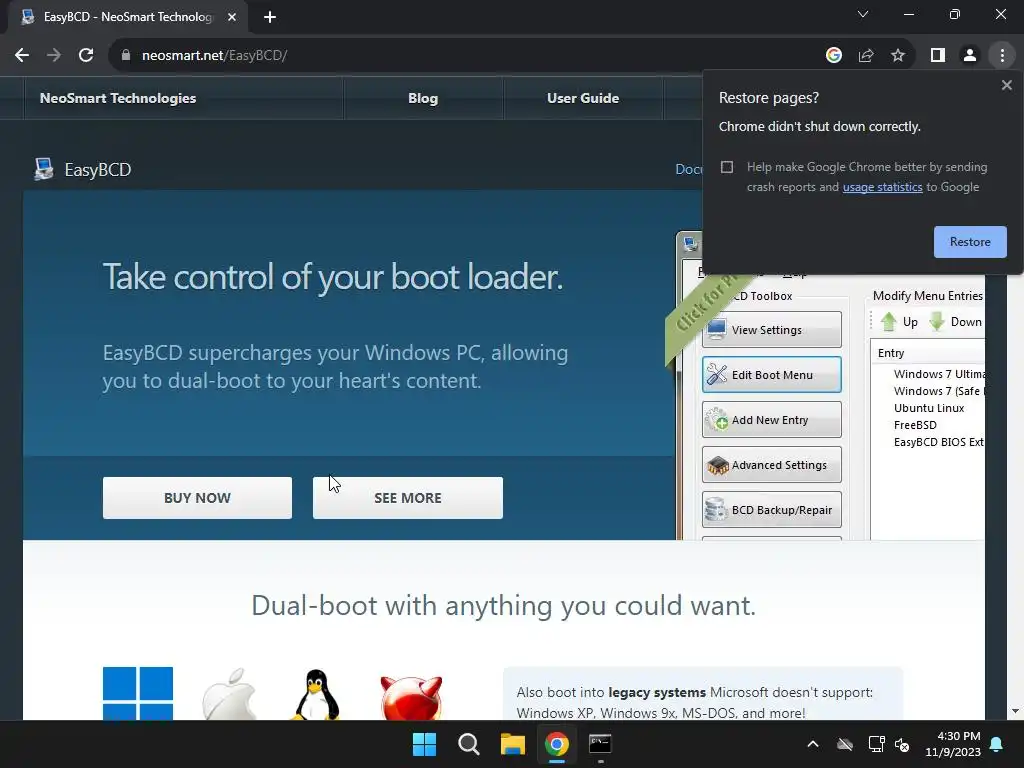The width and height of the screenshot is (1024, 768).
Task: Open the clock and date
Action: coord(953,744)
